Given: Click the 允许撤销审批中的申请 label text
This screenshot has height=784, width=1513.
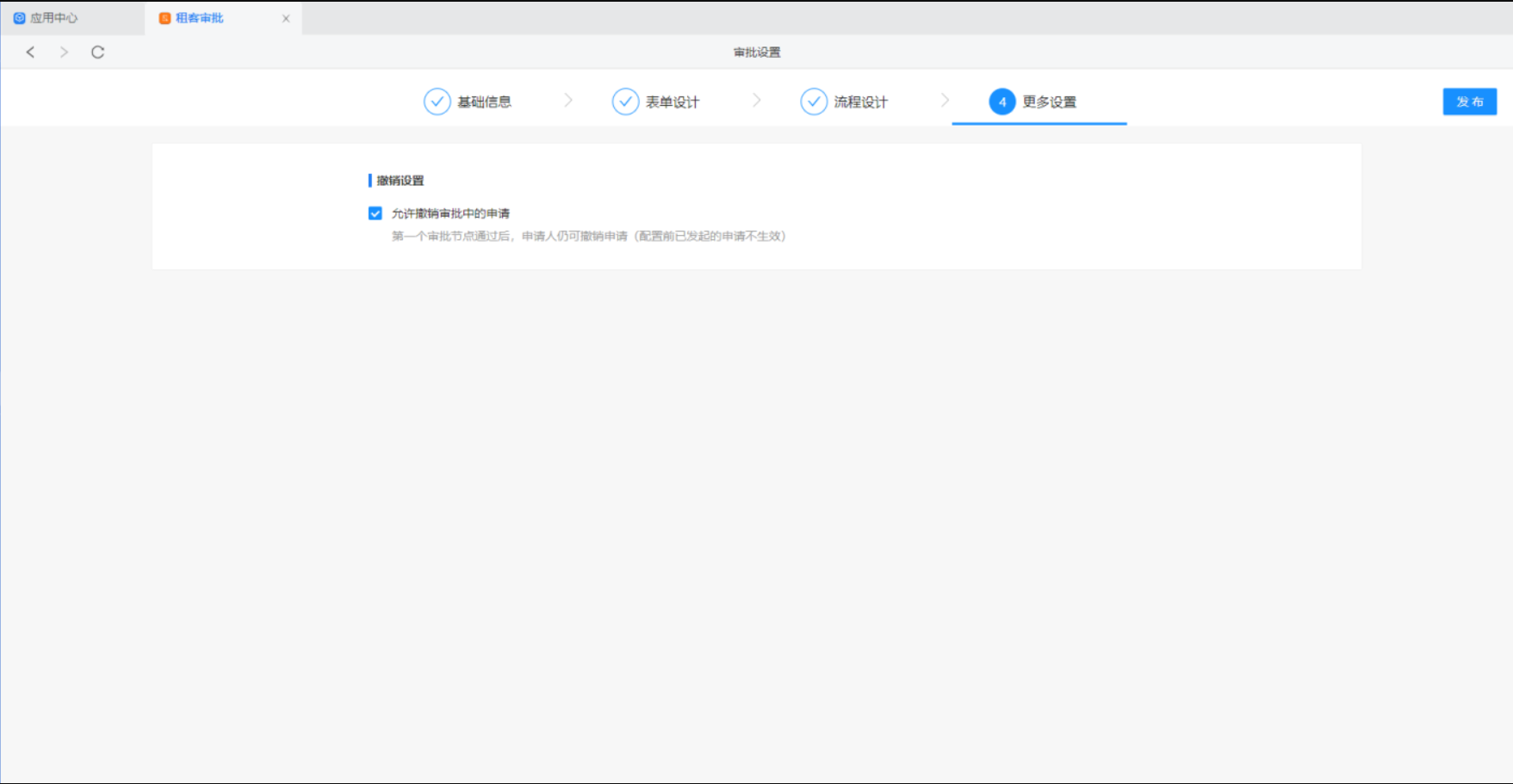Looking at the screenshot, I should [450, 213].
